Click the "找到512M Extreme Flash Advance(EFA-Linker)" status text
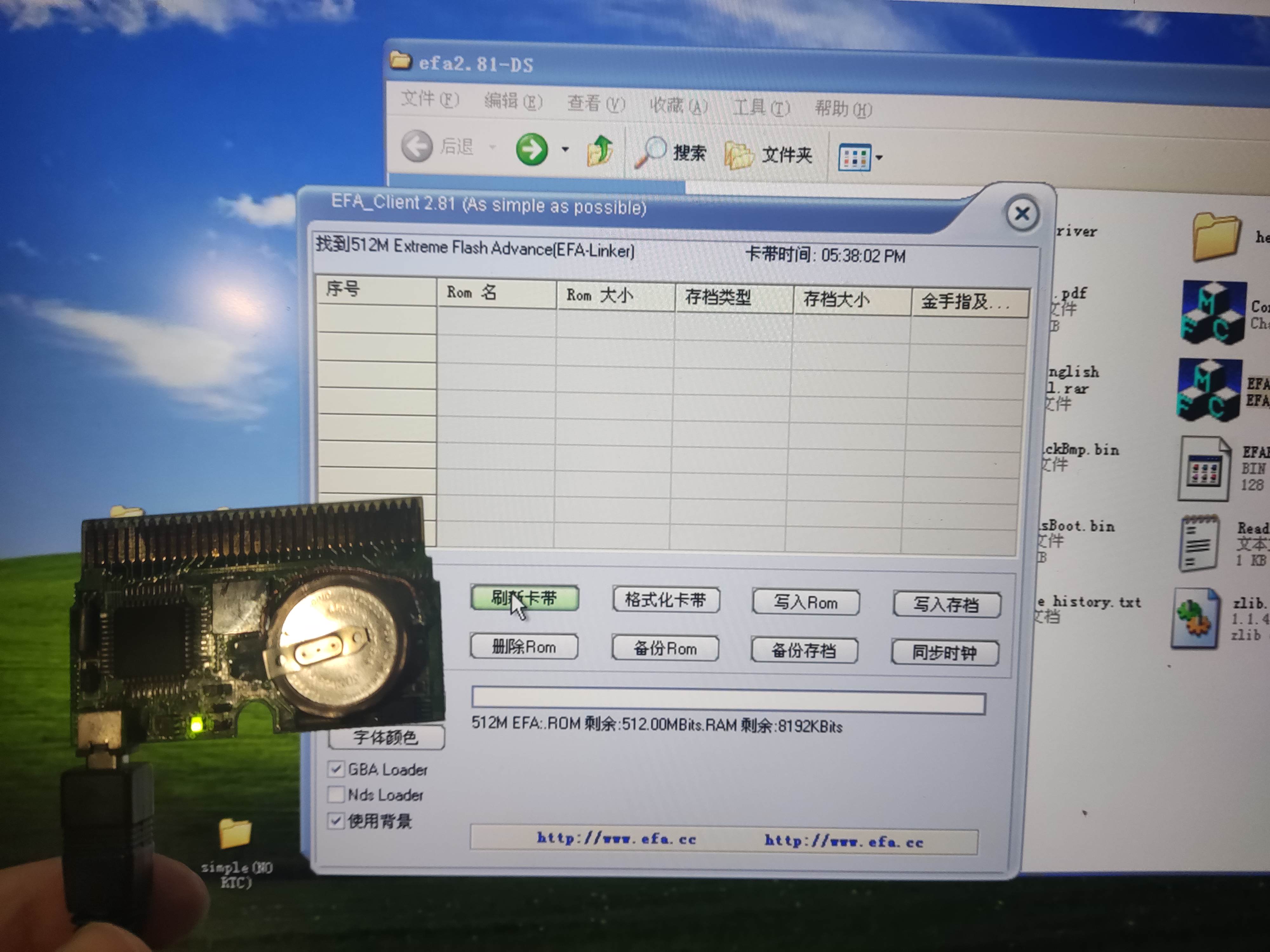 pos(475,247)
